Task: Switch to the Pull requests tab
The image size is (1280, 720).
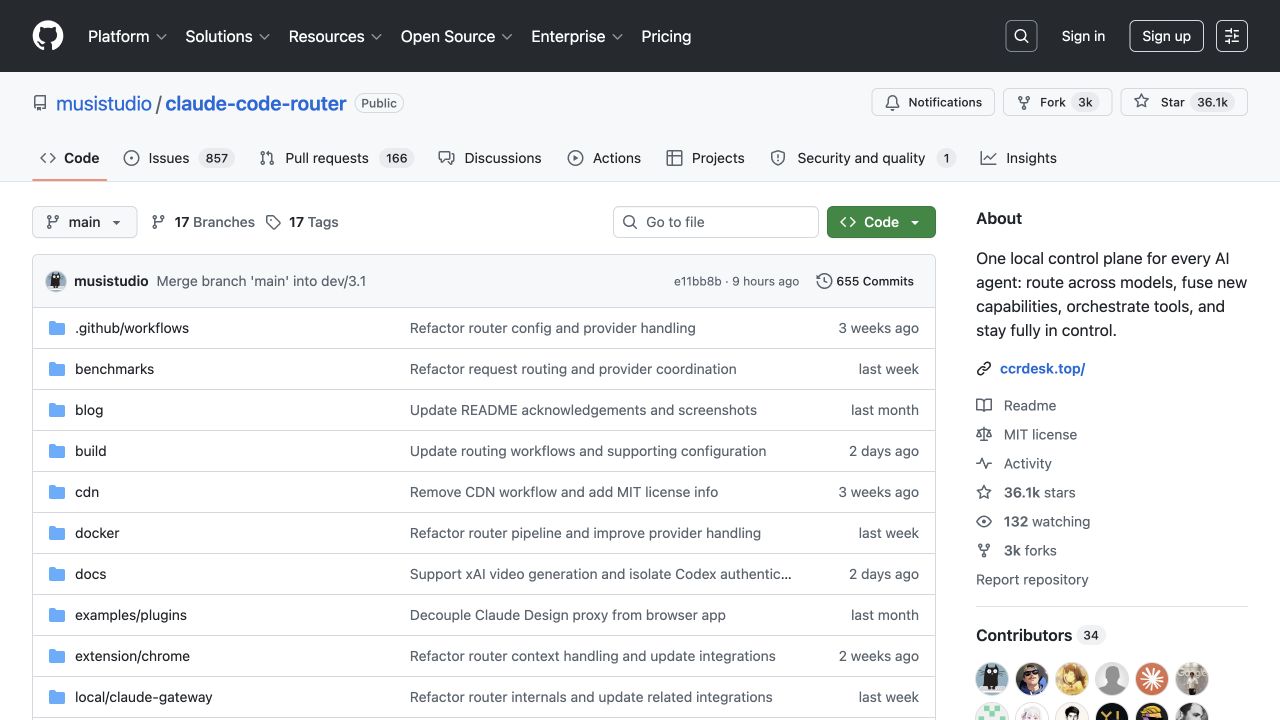Action: click(x=335, y=158)
